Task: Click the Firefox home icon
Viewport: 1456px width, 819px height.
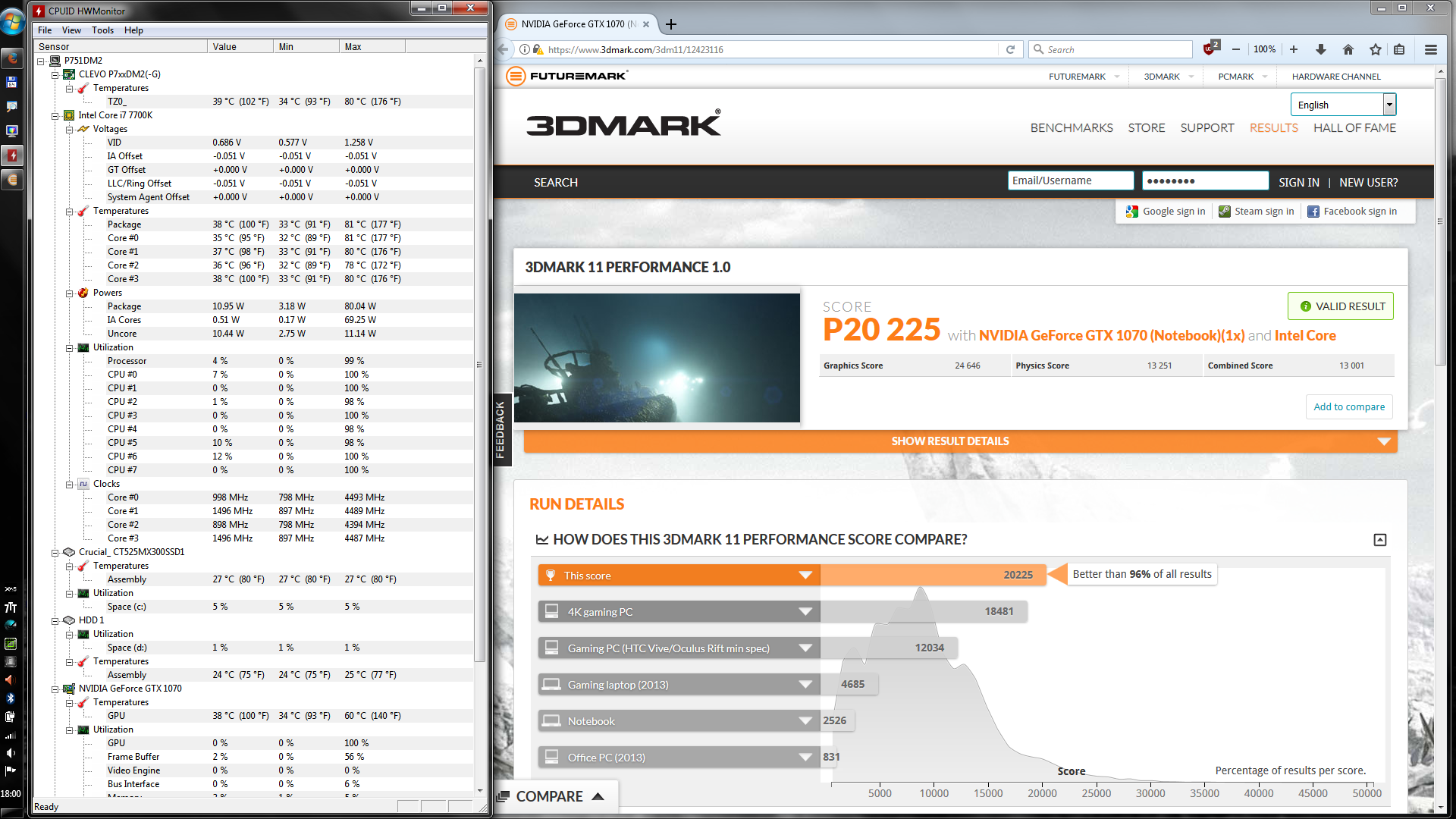Action: pos(1348,49)
